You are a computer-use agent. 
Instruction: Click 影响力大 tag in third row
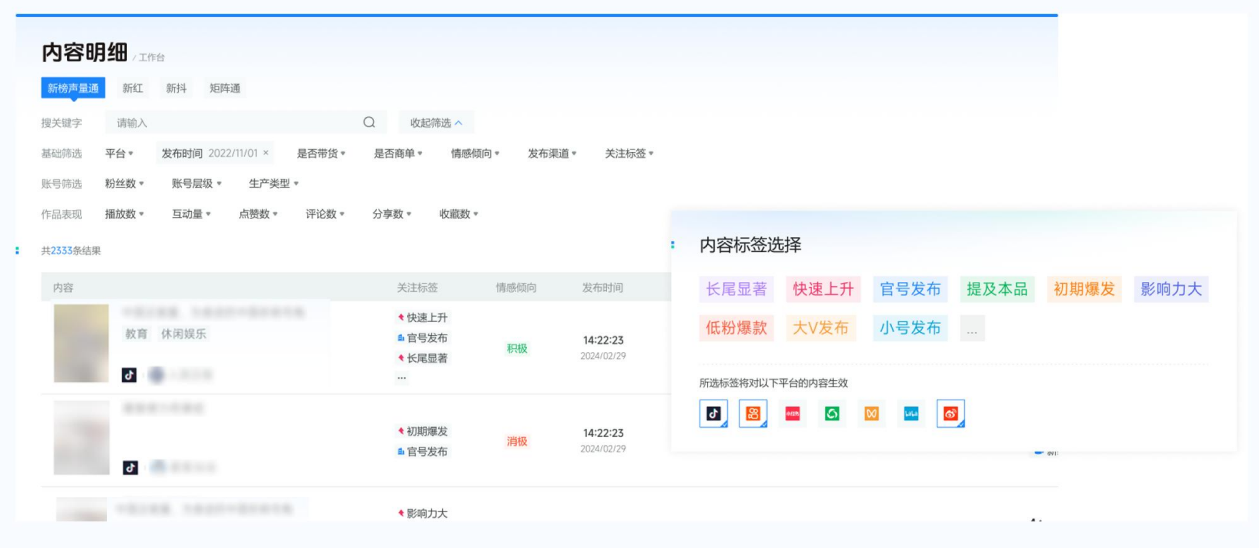pyautogui.click(x=422, y=513)
